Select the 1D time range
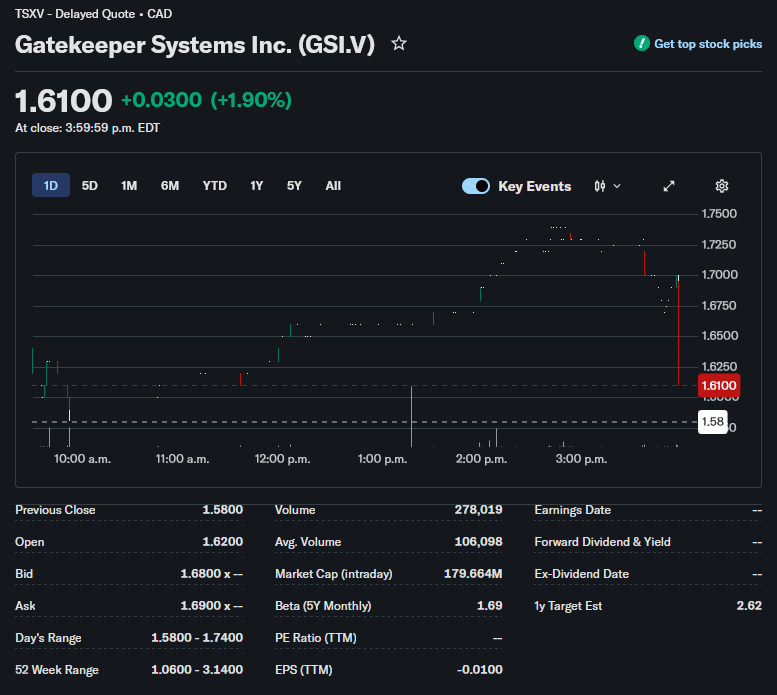This screenshot has height=695, width=777. click(x=51, y=186)
